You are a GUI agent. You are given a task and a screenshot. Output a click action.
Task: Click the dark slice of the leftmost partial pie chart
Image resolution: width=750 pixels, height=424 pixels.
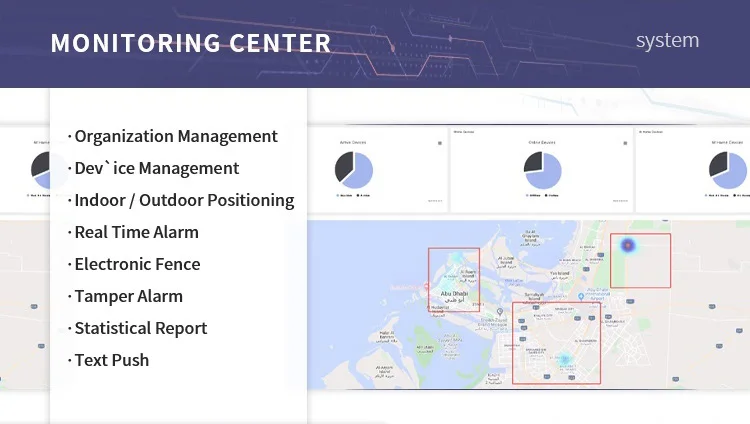pos(40,165)
